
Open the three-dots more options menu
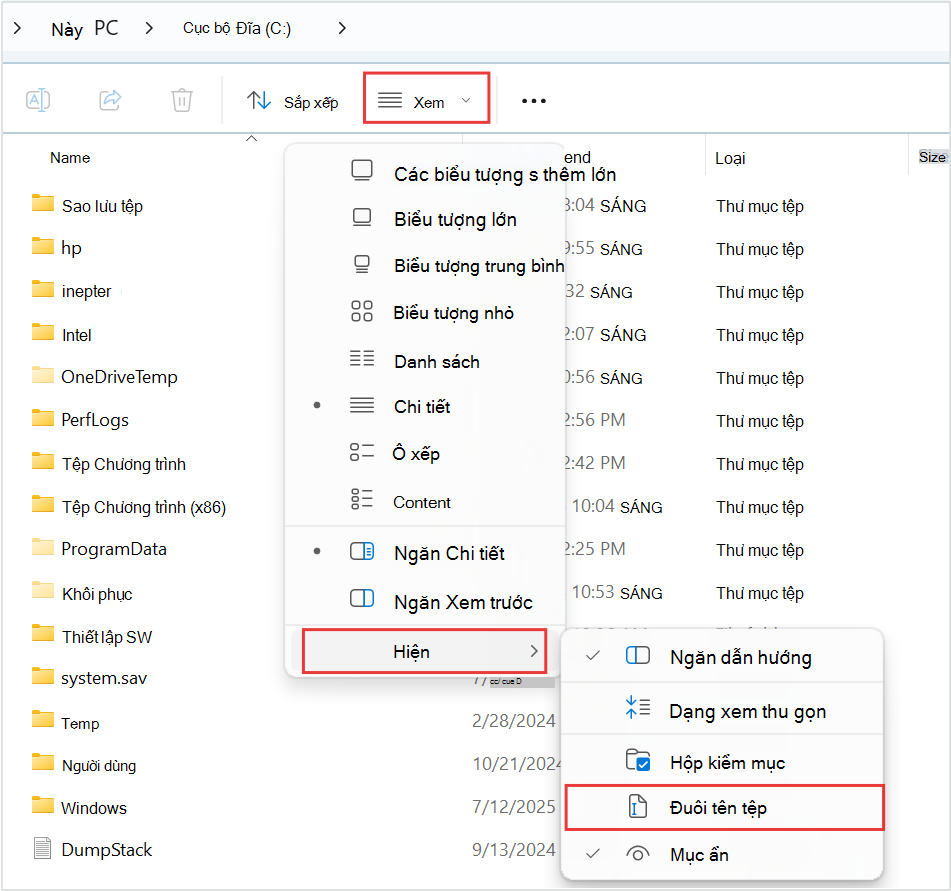click(x=534, y=101)
